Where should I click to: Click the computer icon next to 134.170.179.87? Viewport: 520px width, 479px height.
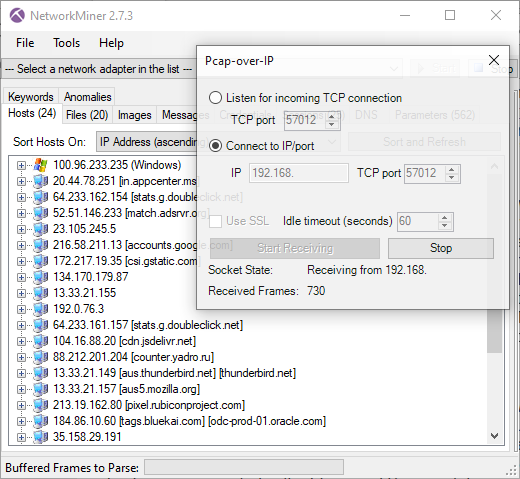41,277
